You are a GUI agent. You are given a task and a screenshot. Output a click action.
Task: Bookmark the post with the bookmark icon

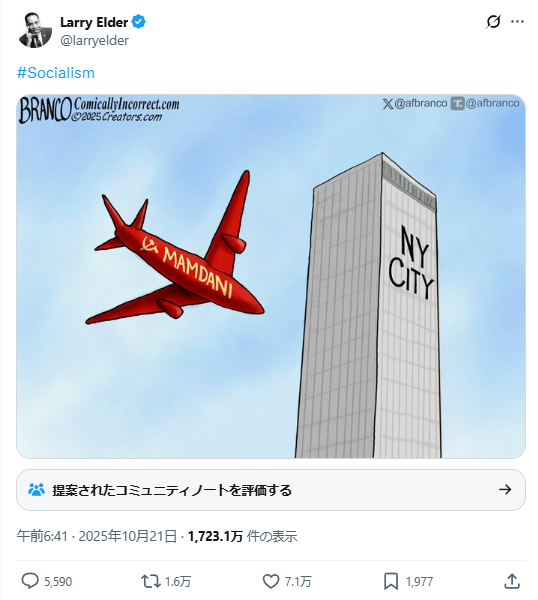(391, 581)
